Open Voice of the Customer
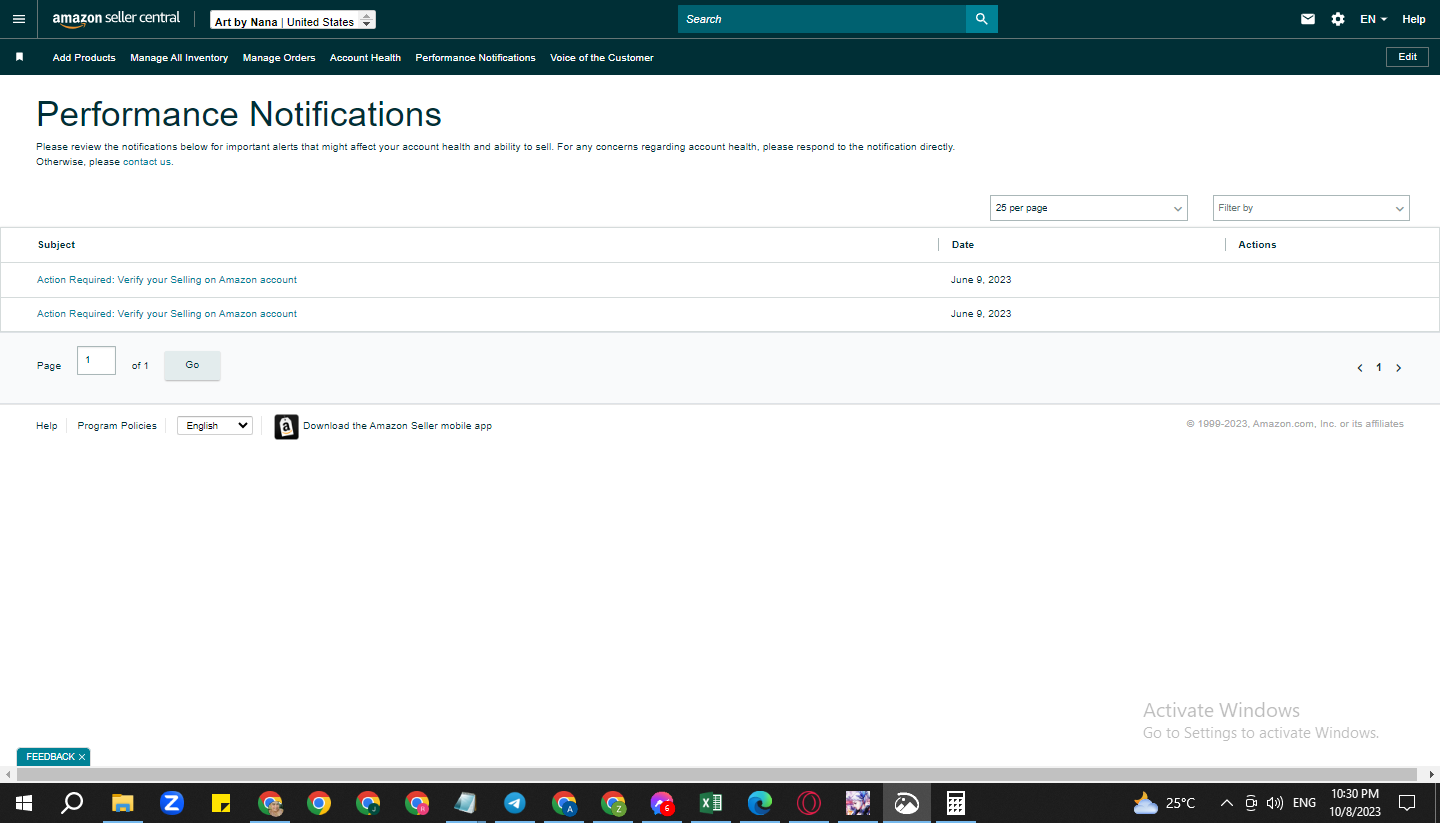 tap(602, 58)
